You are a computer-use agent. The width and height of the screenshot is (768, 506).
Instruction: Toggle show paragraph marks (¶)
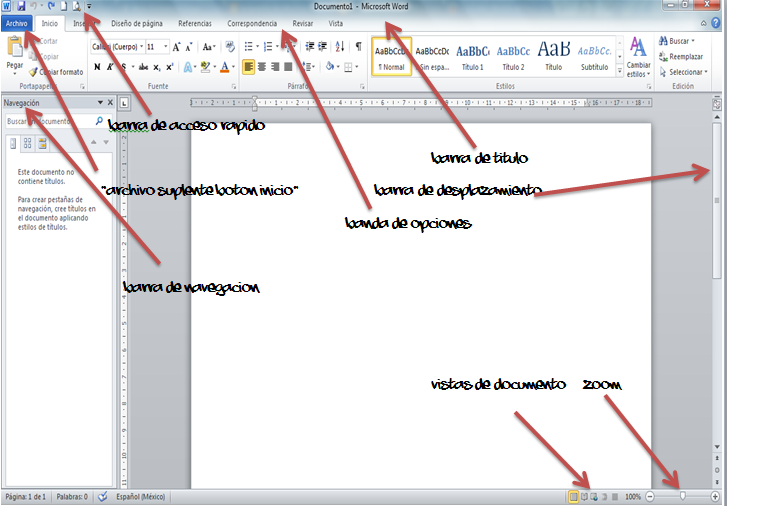(358, 46)
